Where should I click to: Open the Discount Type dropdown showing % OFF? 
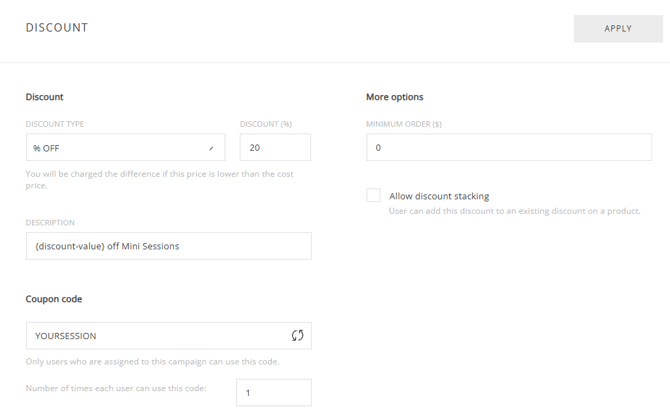pos(125,148)
